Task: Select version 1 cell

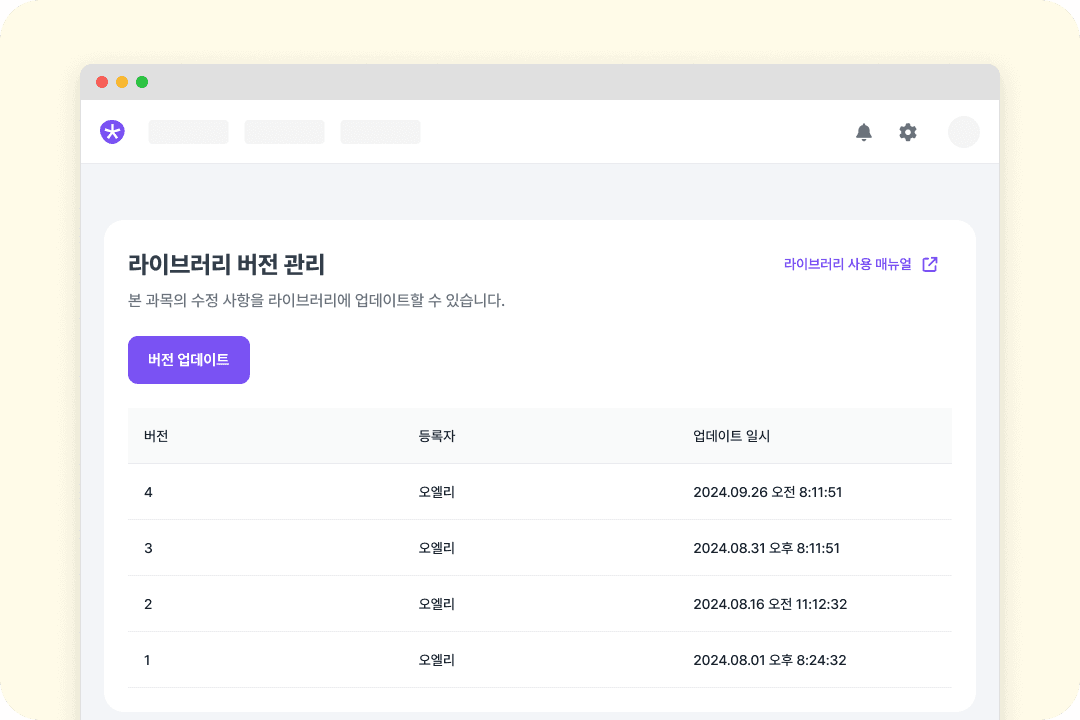Action: (147, 660)
